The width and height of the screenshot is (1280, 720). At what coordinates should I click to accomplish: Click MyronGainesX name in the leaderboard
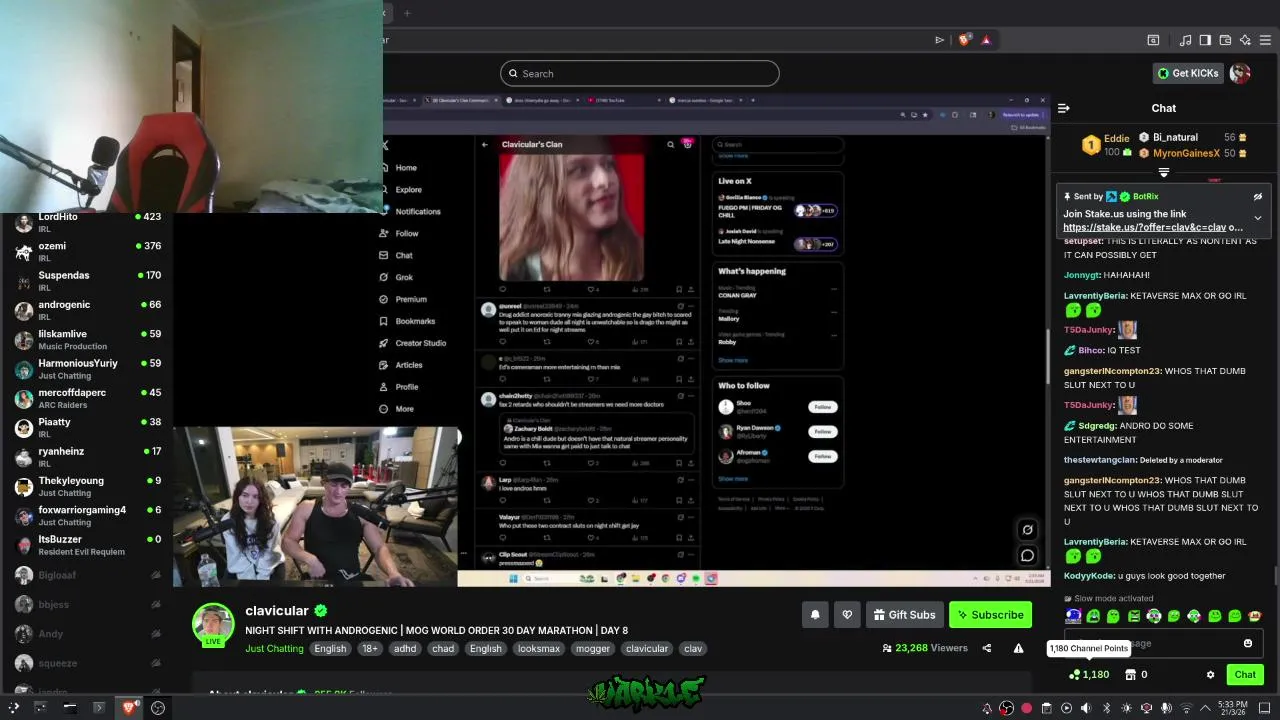click(1186, 154)
